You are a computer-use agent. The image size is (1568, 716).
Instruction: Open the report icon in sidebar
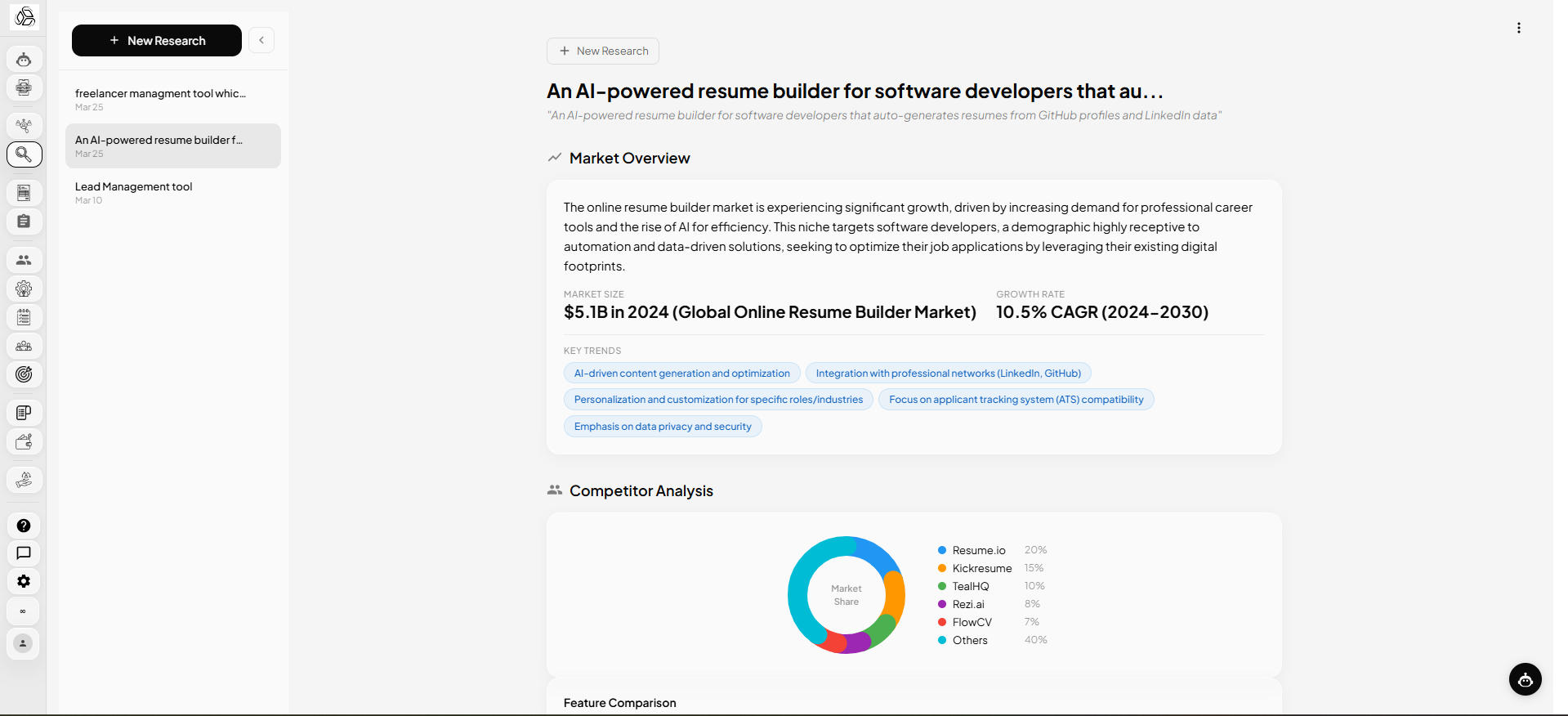(x=24, y=87)
